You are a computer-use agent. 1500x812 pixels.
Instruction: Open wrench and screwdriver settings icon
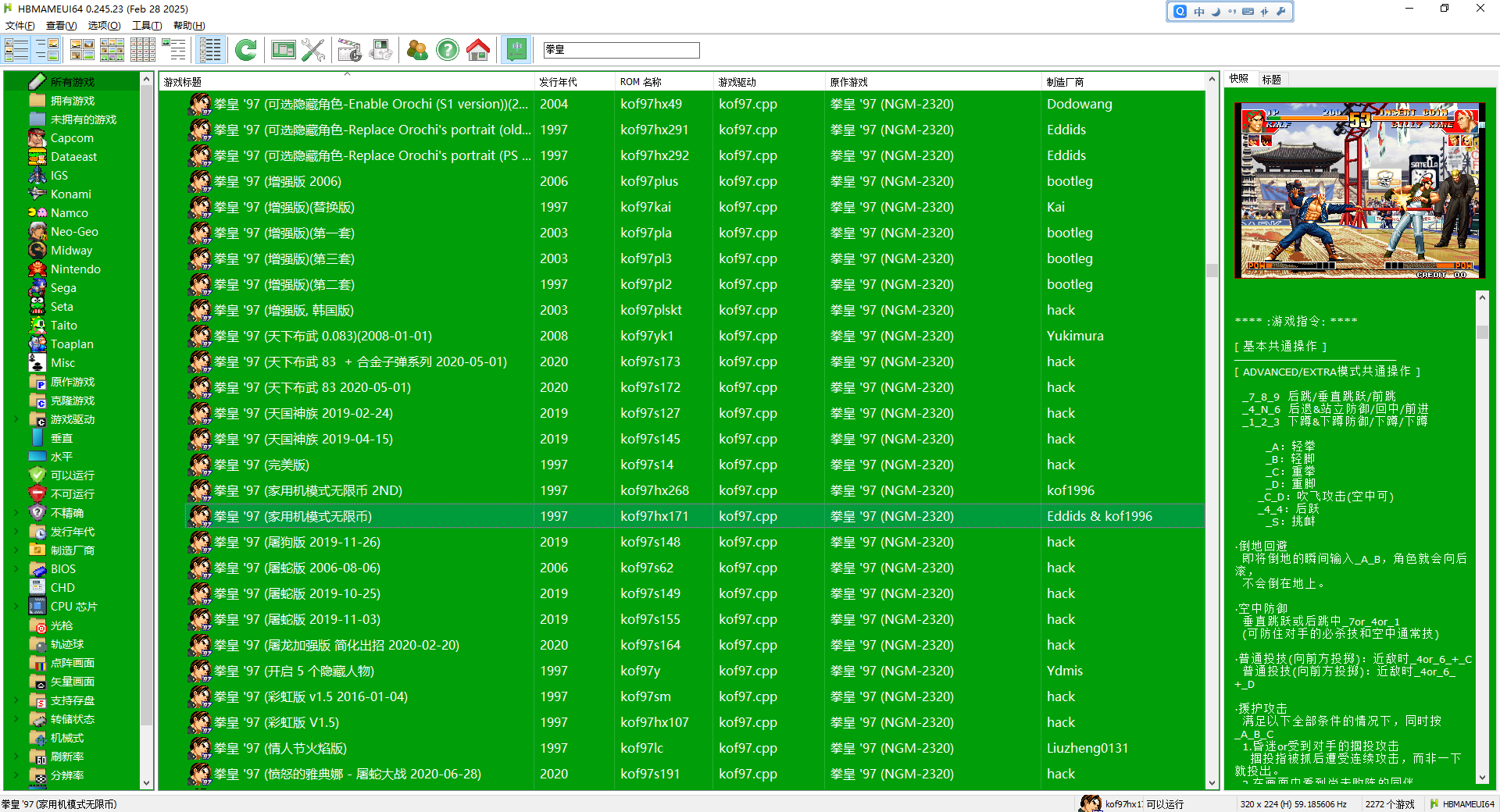(x=313, y=50)
